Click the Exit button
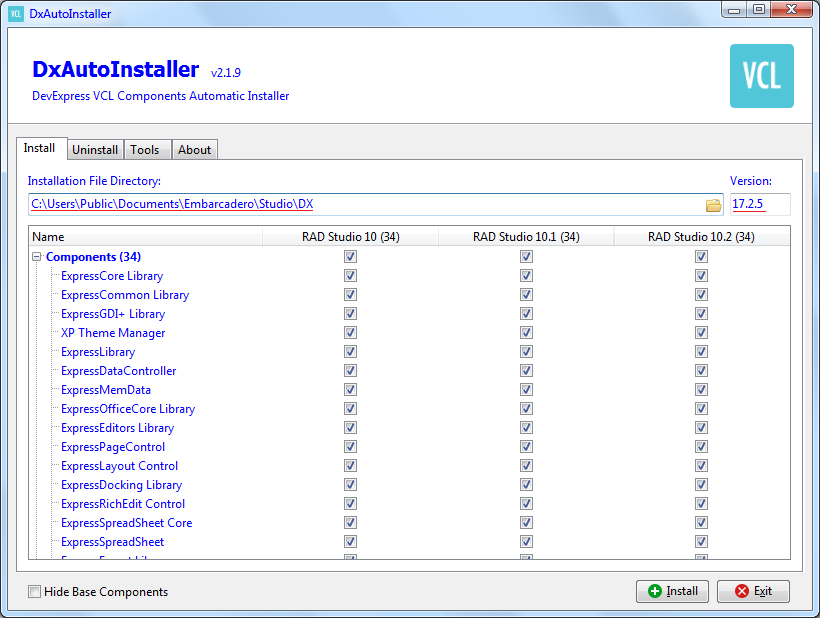 (x=753, y=591)
